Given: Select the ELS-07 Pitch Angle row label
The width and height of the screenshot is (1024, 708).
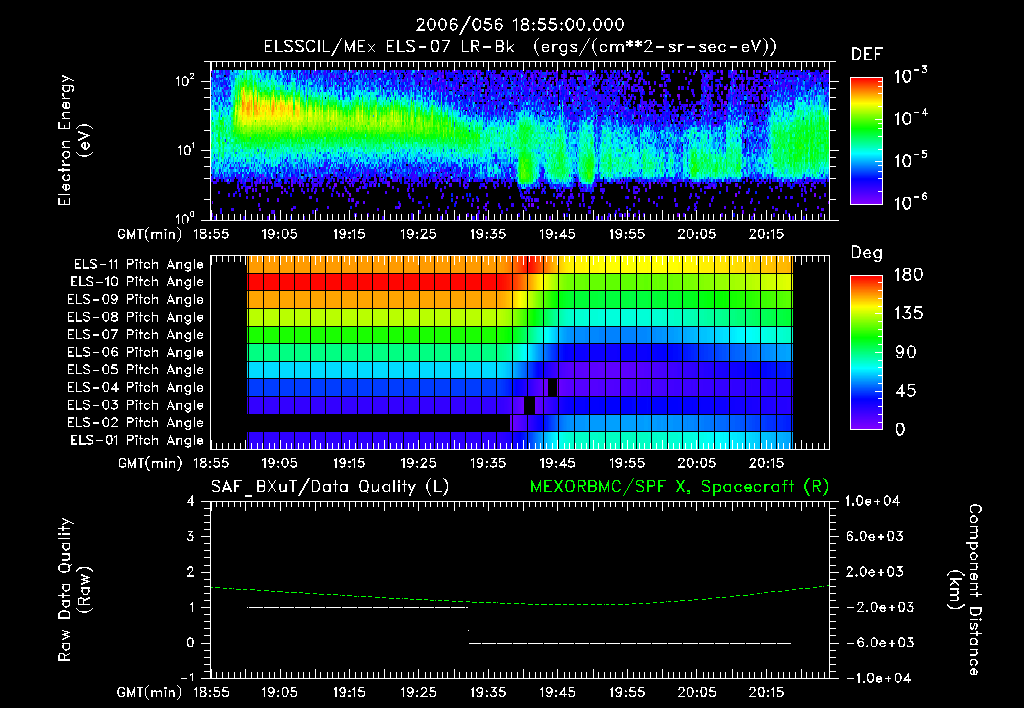Looking at the screenshot, I should coord(136,334).
